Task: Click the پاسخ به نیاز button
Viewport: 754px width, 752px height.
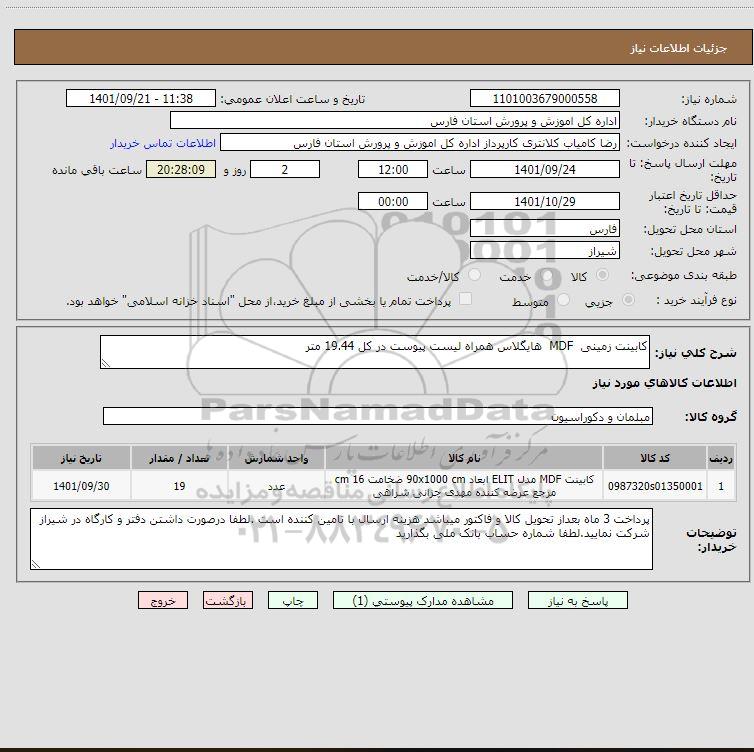Action: pos(578,600)
